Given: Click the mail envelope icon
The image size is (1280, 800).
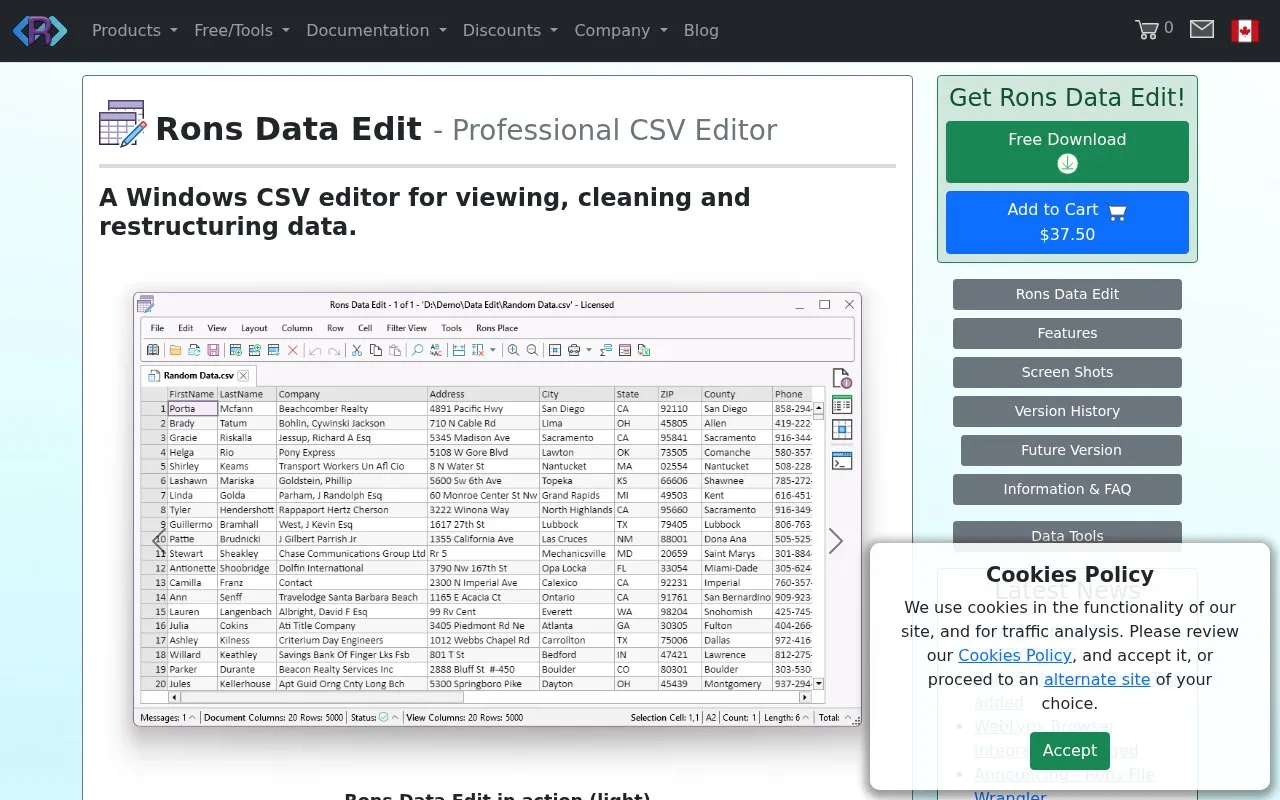Looking at the screenshot, I should coord(1202,30).
